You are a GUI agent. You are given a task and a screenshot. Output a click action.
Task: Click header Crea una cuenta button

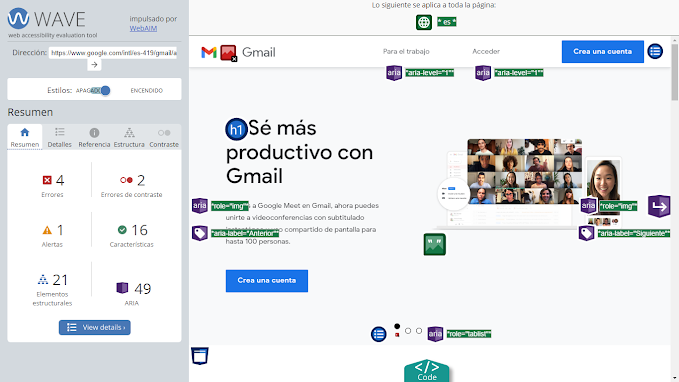click(x=602, y=52)
